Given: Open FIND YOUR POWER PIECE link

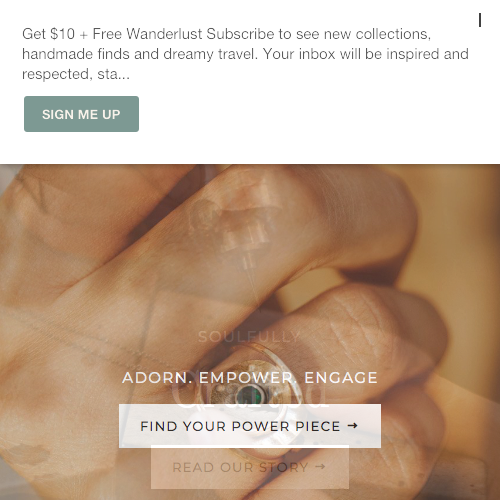Looking at the screenshot, I should [250, 426].
